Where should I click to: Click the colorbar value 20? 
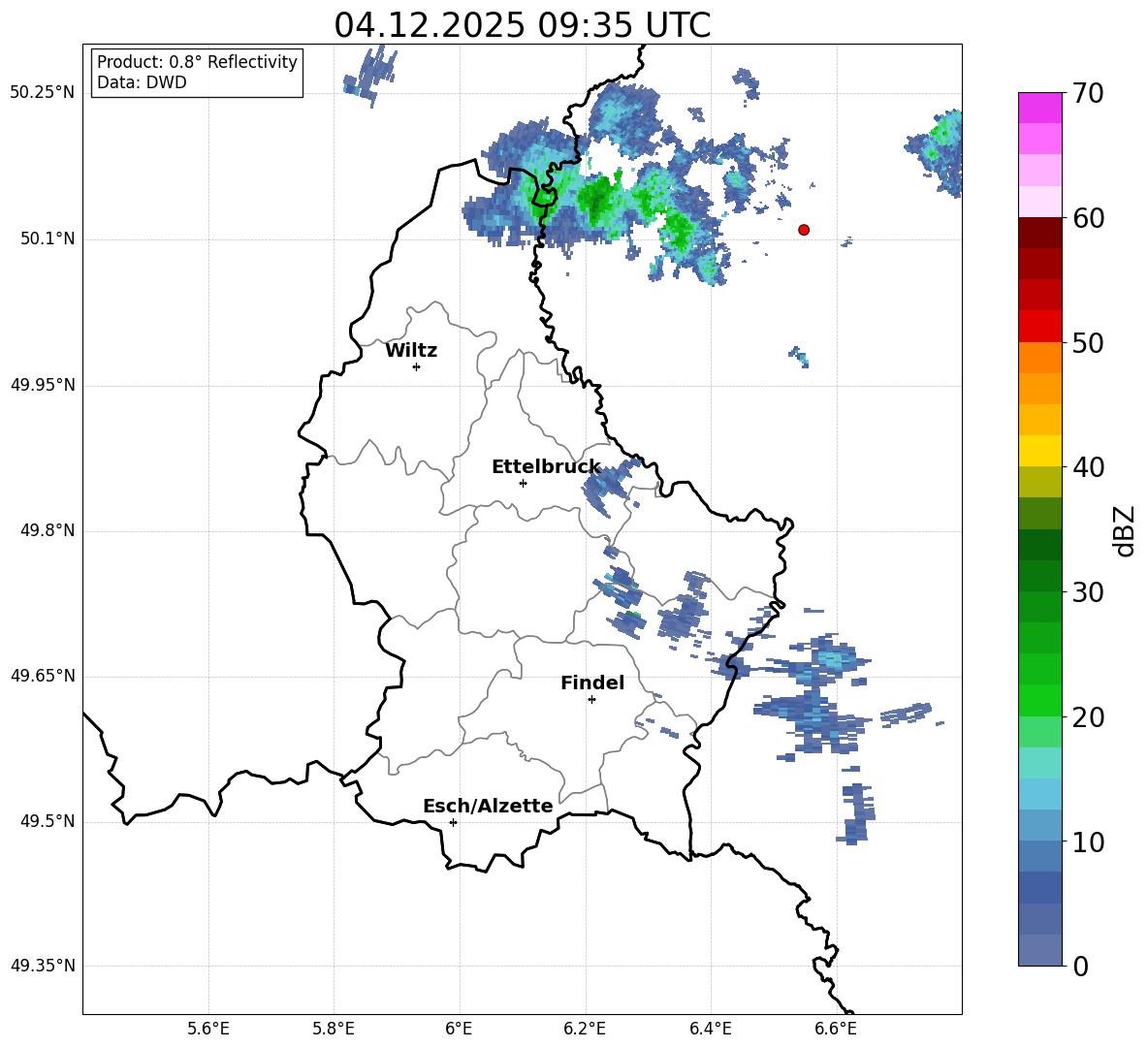(1088, 716)
